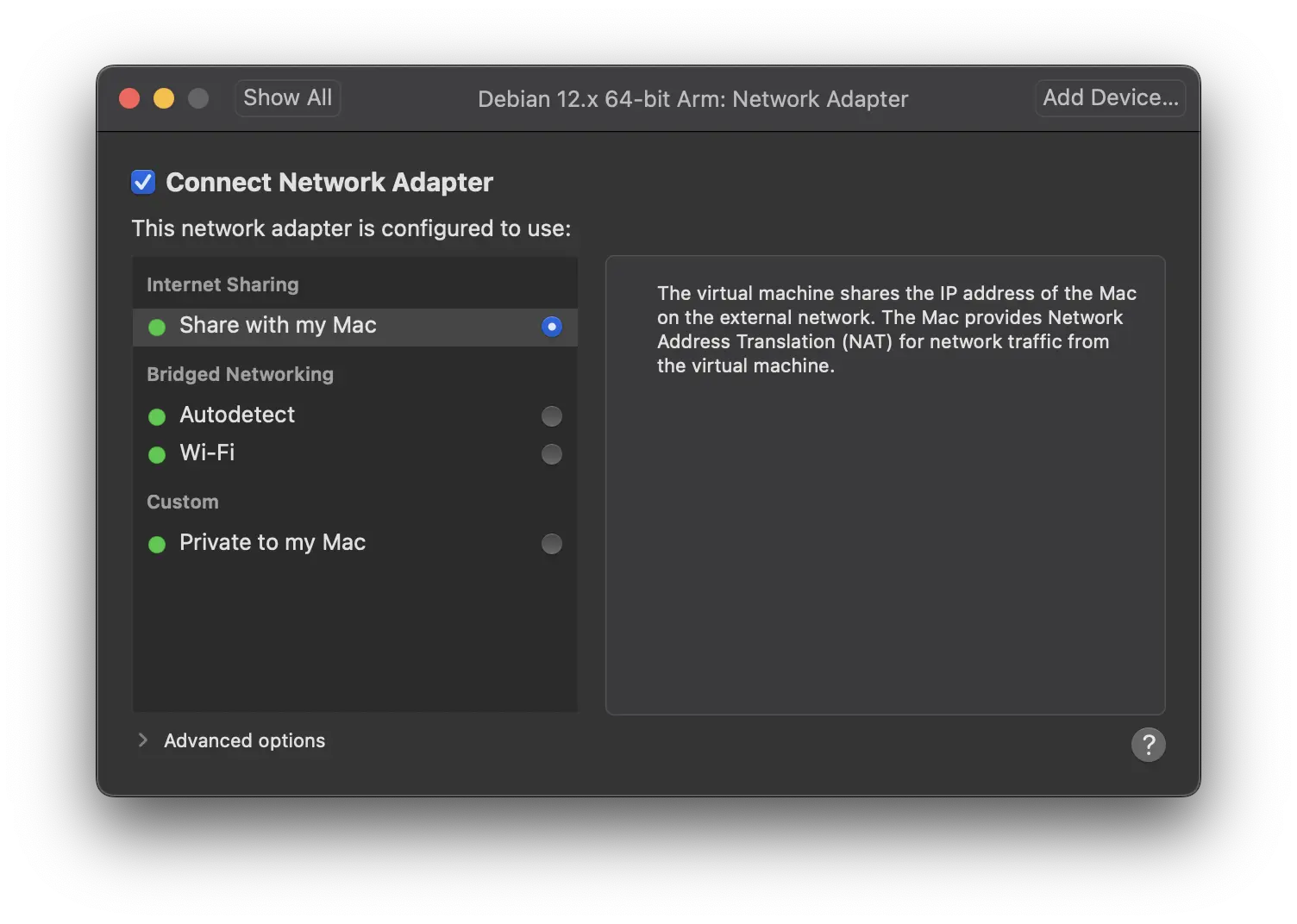Click the Private to my Mac label under Custom
This screenshot has width=1297, height=924.
point(273,542)
